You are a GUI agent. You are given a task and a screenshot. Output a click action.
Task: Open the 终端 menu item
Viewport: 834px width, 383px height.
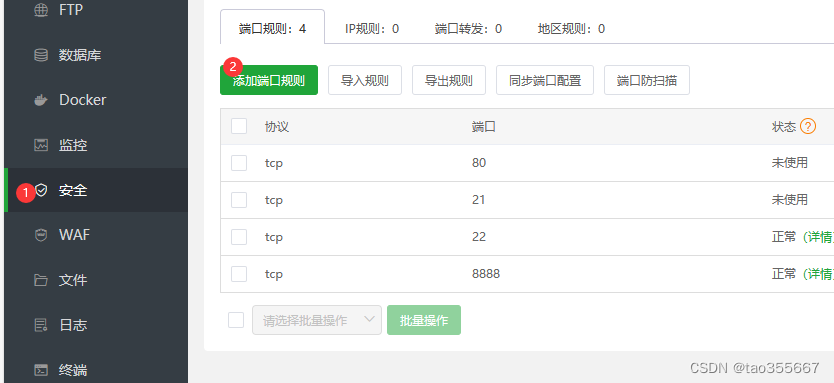click(96, 370)
